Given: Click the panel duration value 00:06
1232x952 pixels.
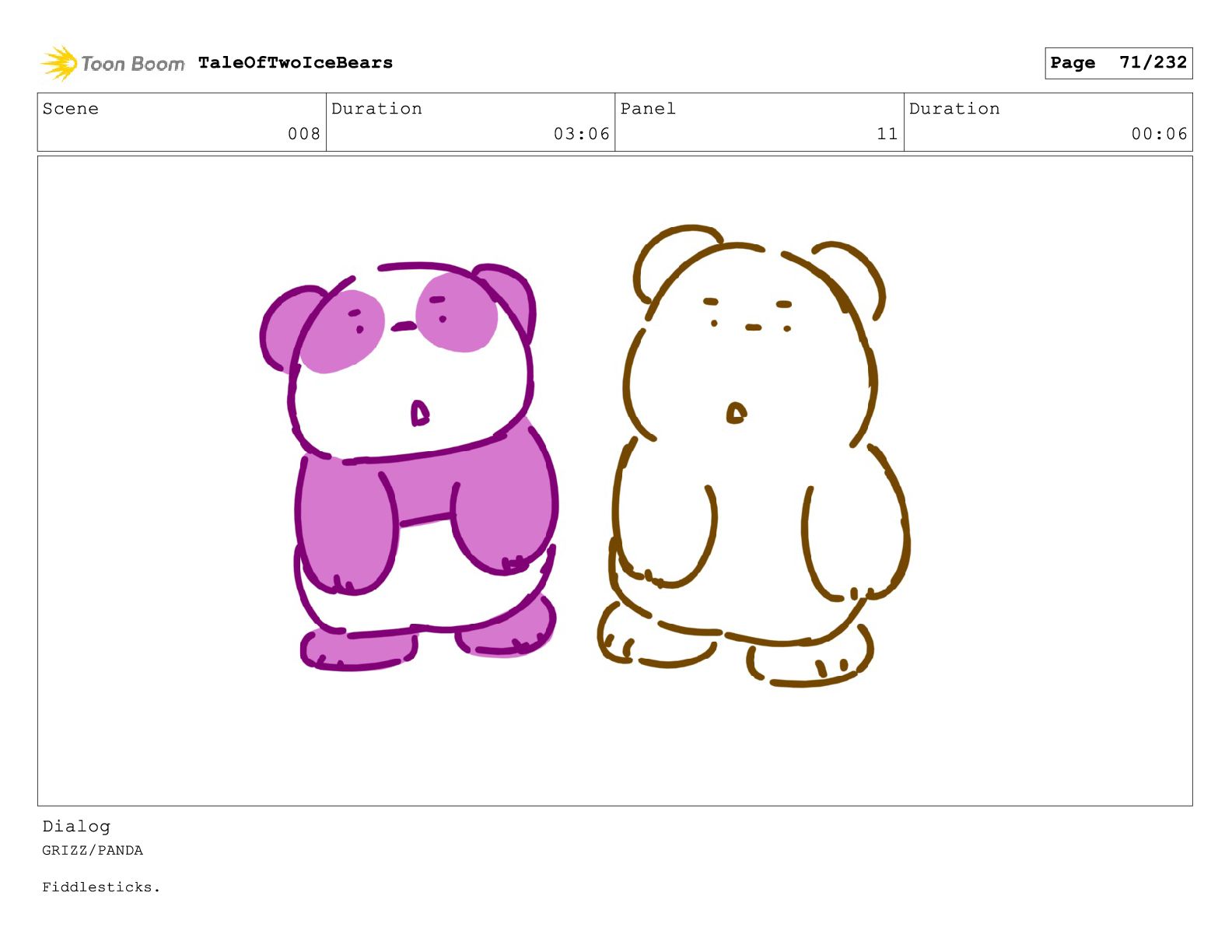Looking at the screenshot, I should (1160, 134).
